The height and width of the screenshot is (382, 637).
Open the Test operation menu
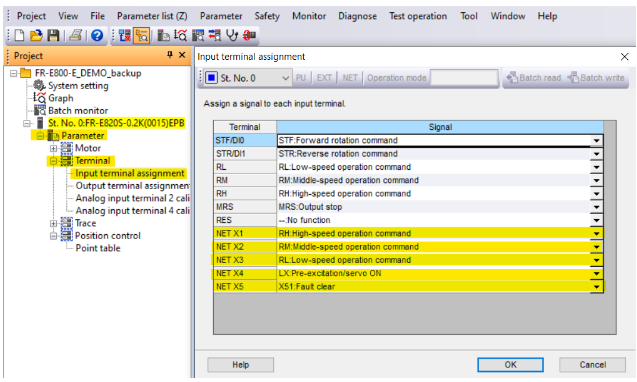pyautogui.click(x=418, y=16)
